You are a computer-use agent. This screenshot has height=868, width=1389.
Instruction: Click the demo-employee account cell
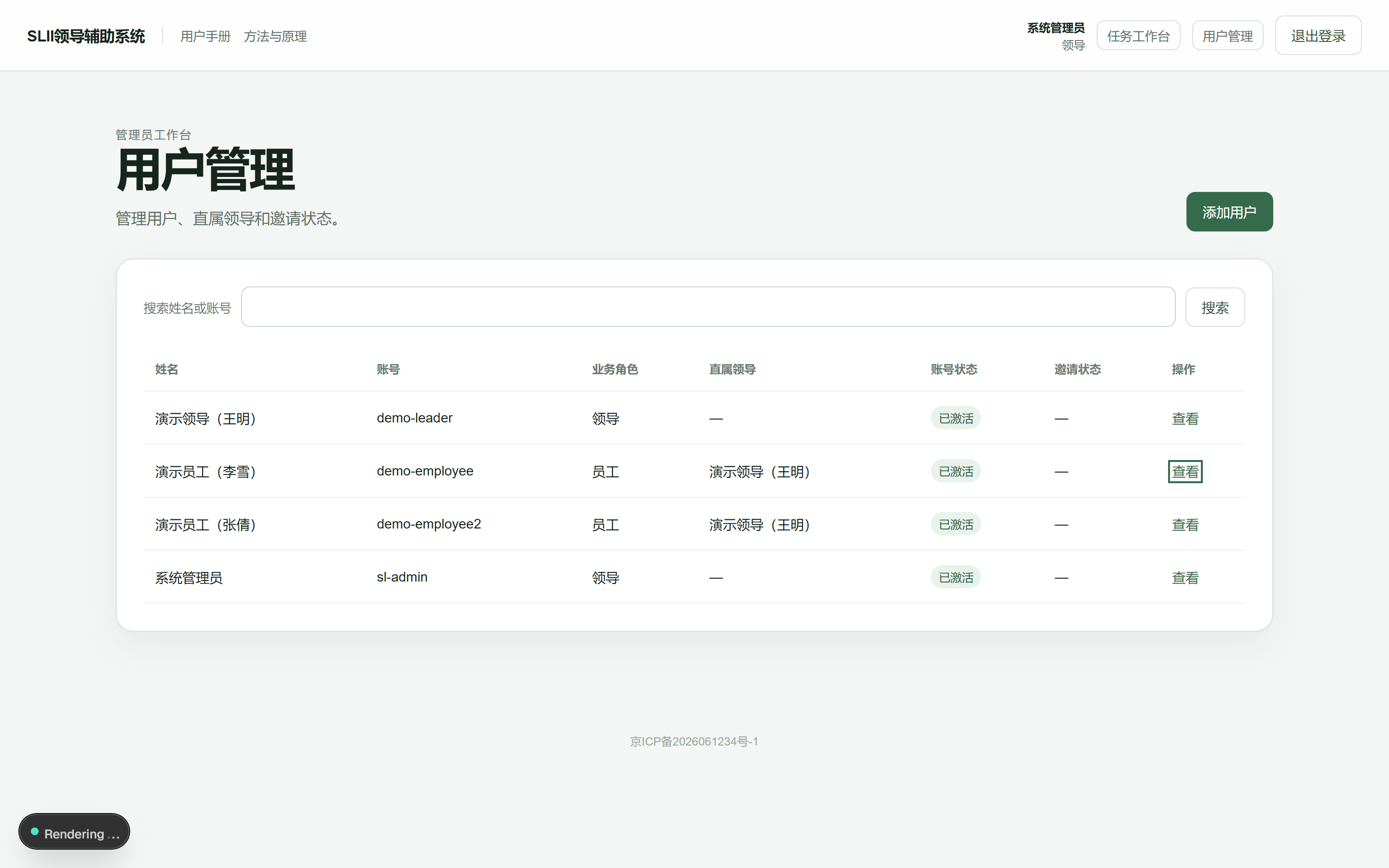(425, 471)
